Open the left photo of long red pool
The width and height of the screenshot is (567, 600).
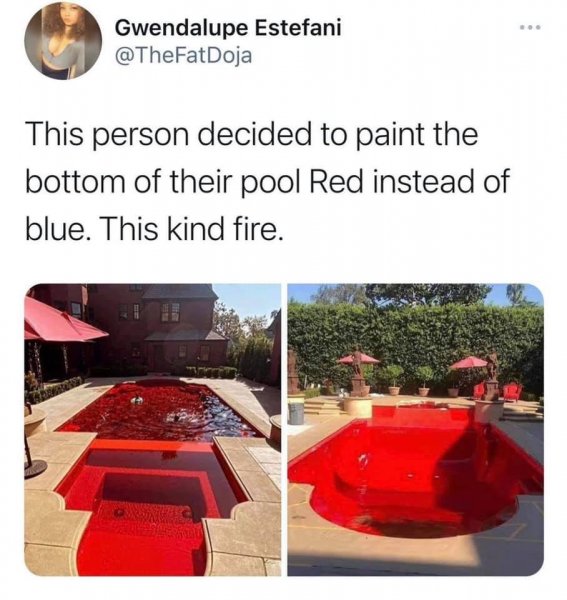click(x=153, y=430)
